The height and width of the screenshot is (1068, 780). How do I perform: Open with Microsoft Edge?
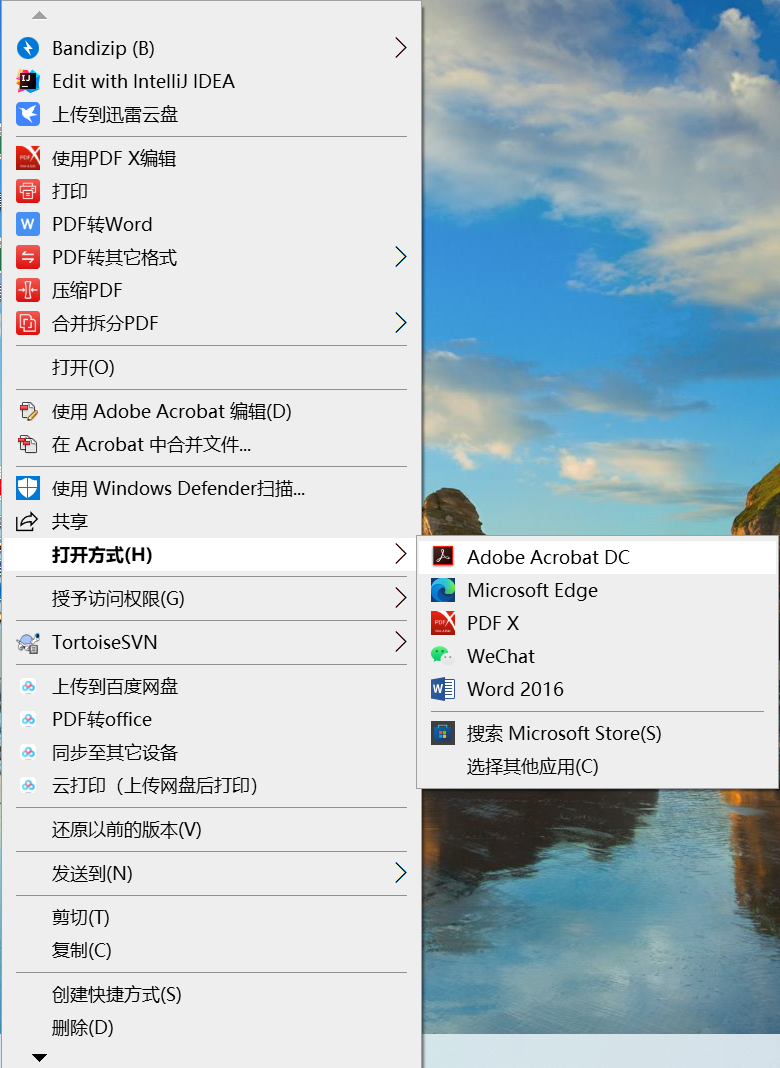(597, 590)
